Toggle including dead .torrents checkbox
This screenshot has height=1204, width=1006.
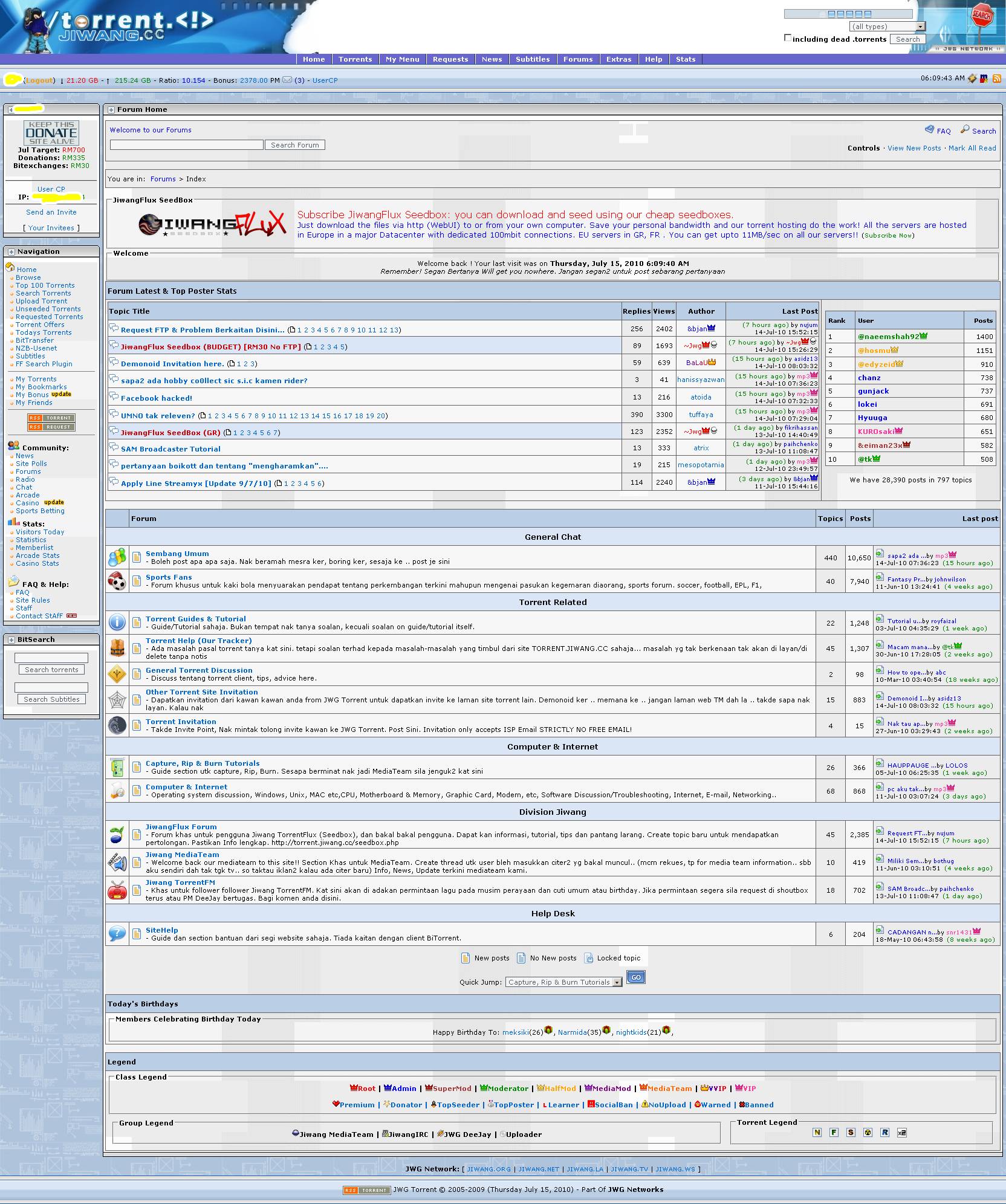[788, 38]
